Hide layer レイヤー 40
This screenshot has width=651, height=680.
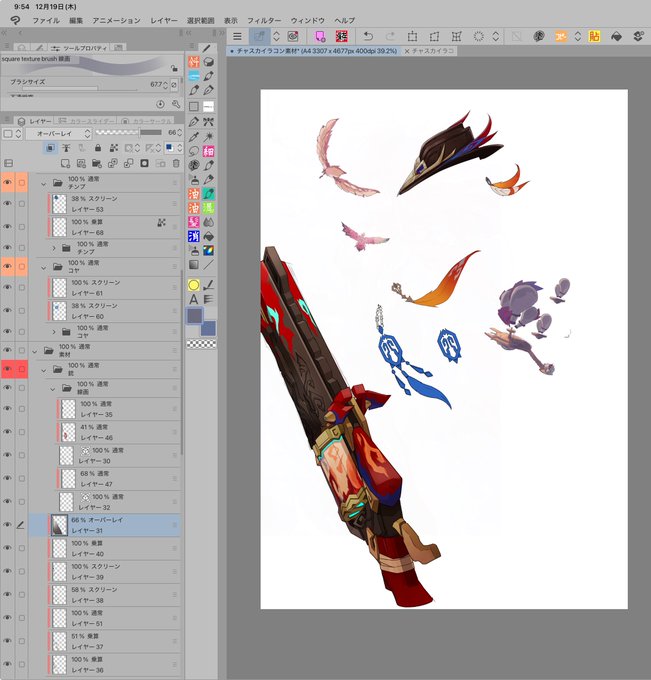[x=7, y=548]
